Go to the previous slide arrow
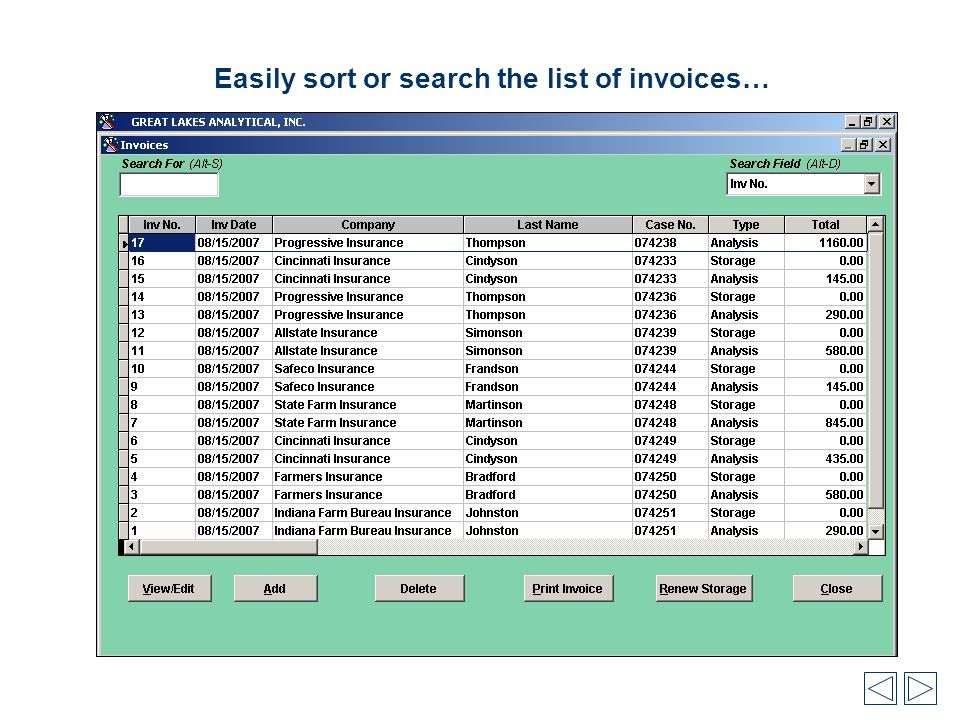Viewport: 960px width, 720px height. [x=880, y=688]
